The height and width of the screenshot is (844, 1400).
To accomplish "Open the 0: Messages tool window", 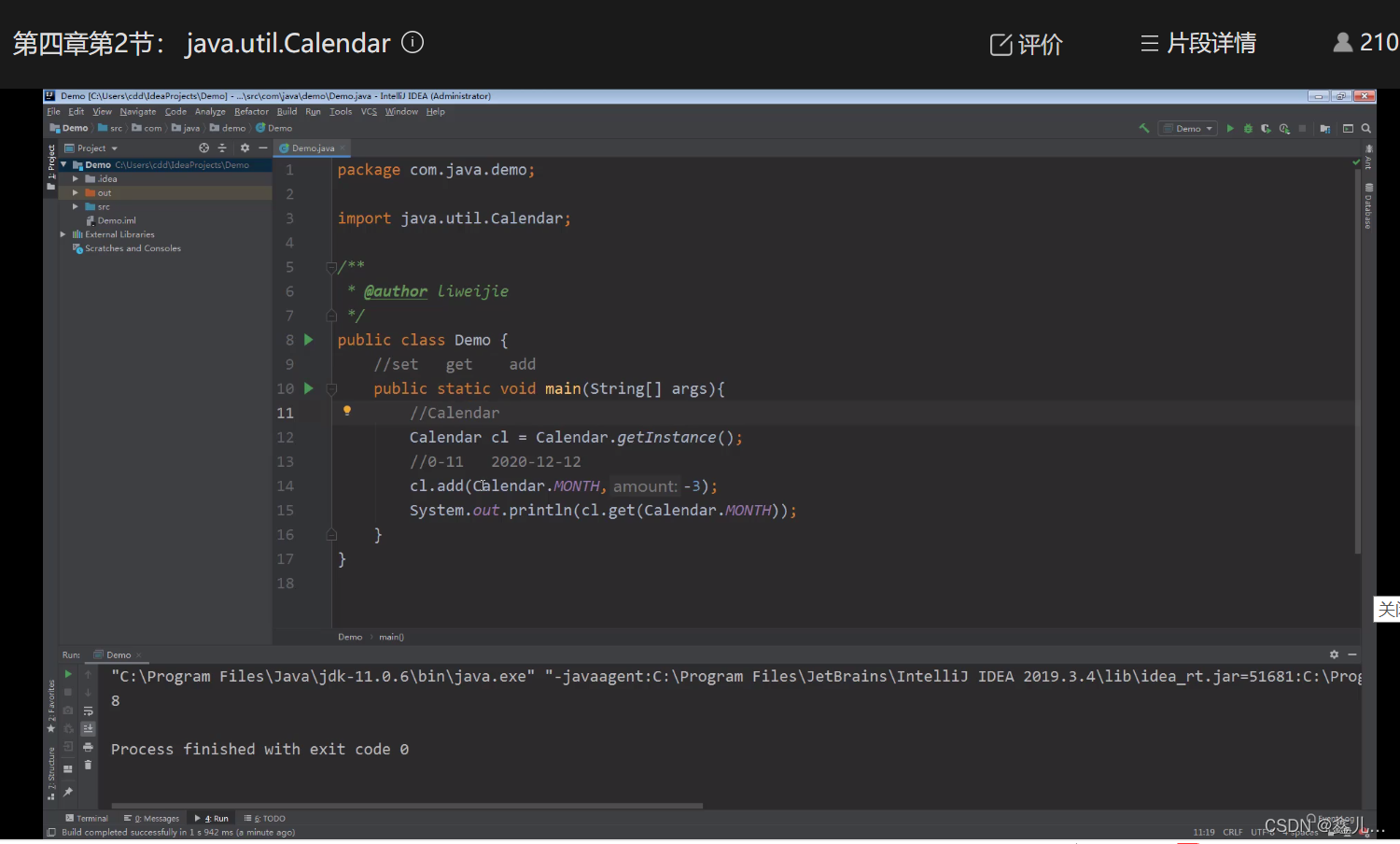I will [x=151, y=819].
